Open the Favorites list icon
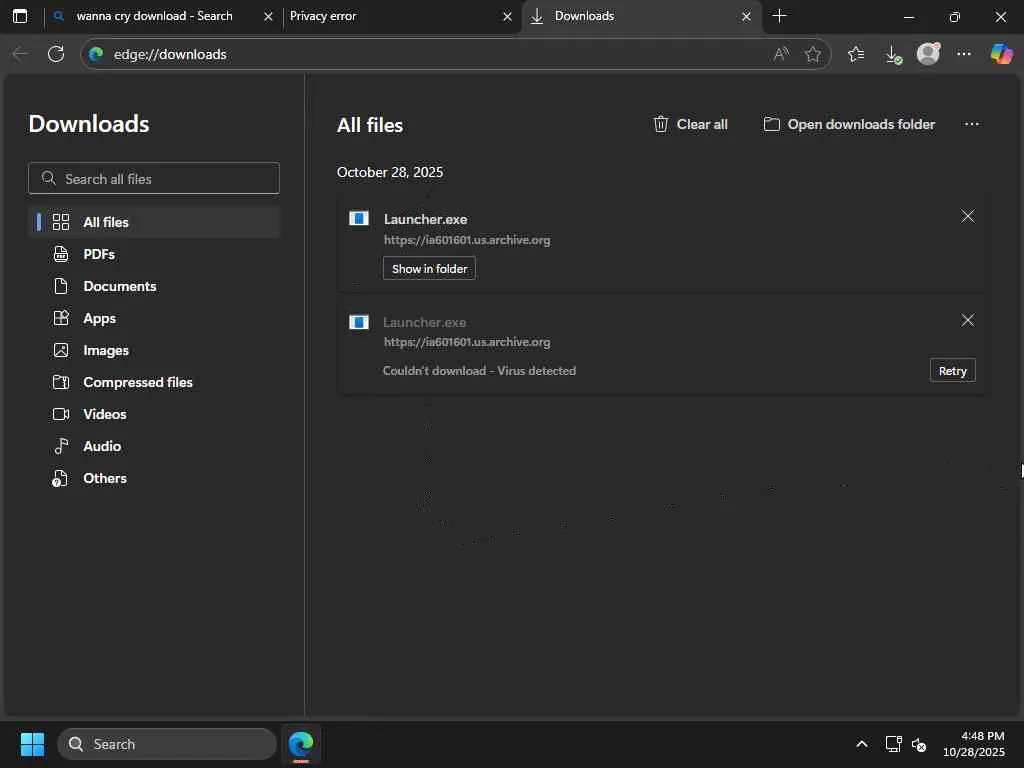Viewport: 1024px width, 768px height. 856,54
